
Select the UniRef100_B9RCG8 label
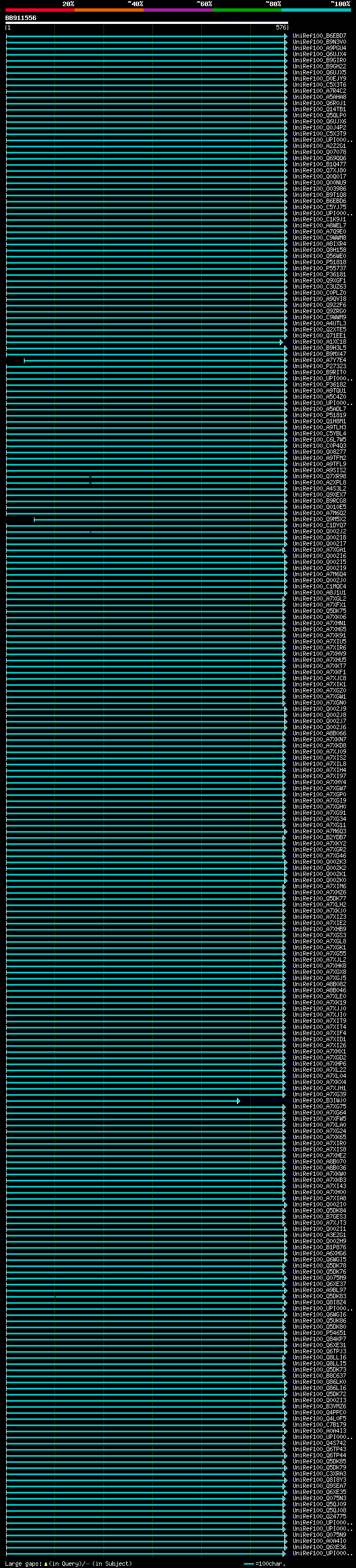coord(319,501)
